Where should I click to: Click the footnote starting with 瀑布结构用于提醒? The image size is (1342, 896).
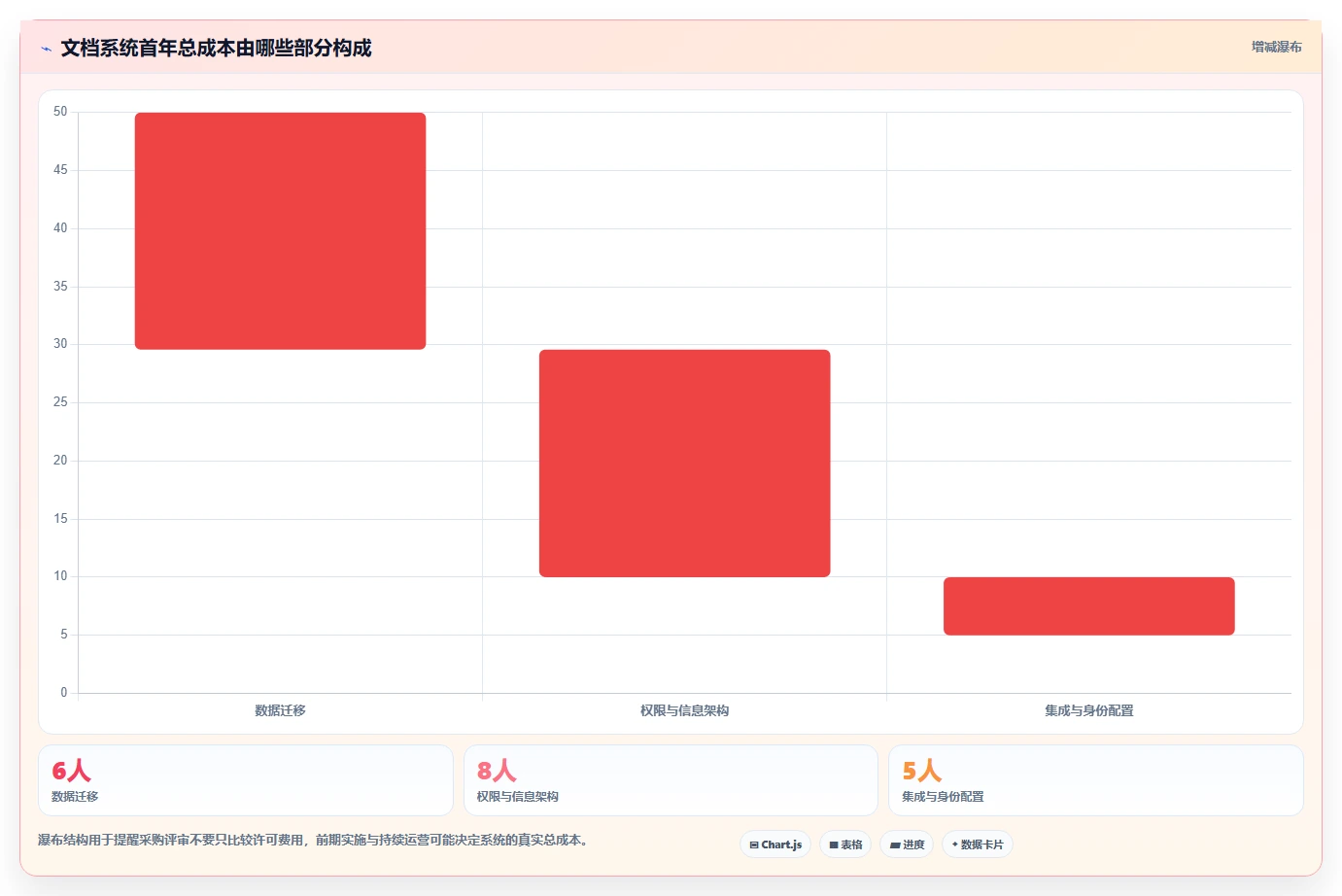pyautogui.click(x=313, y=840)
